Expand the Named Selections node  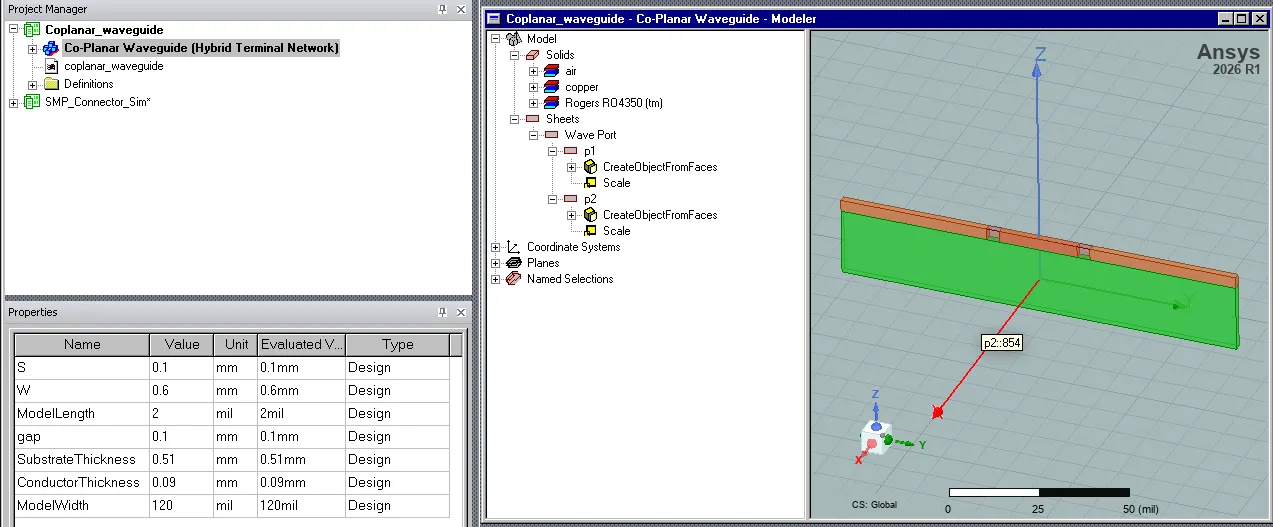(x=496, y=279)
